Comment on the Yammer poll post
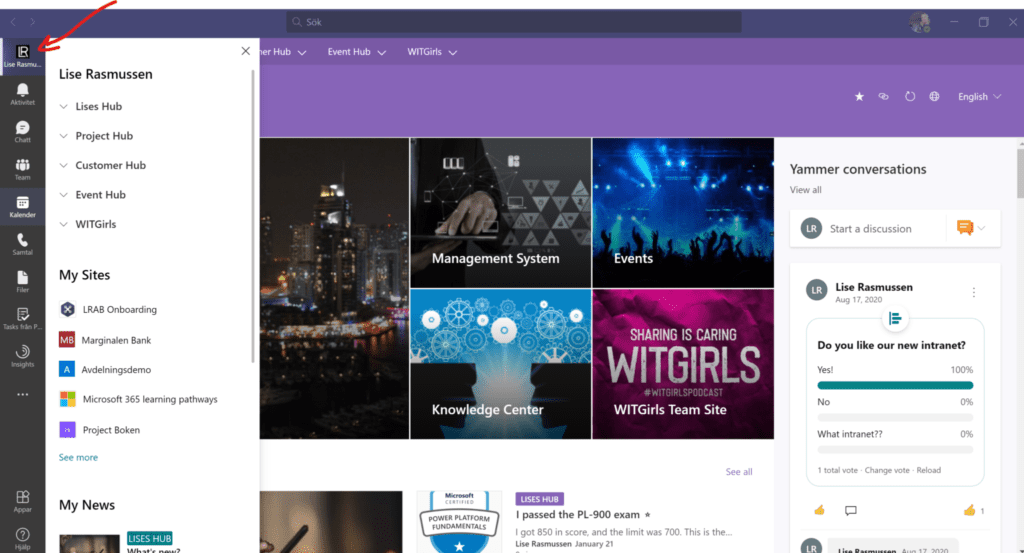This screenshot has width=1024, height=553. (x=850, y=511)
